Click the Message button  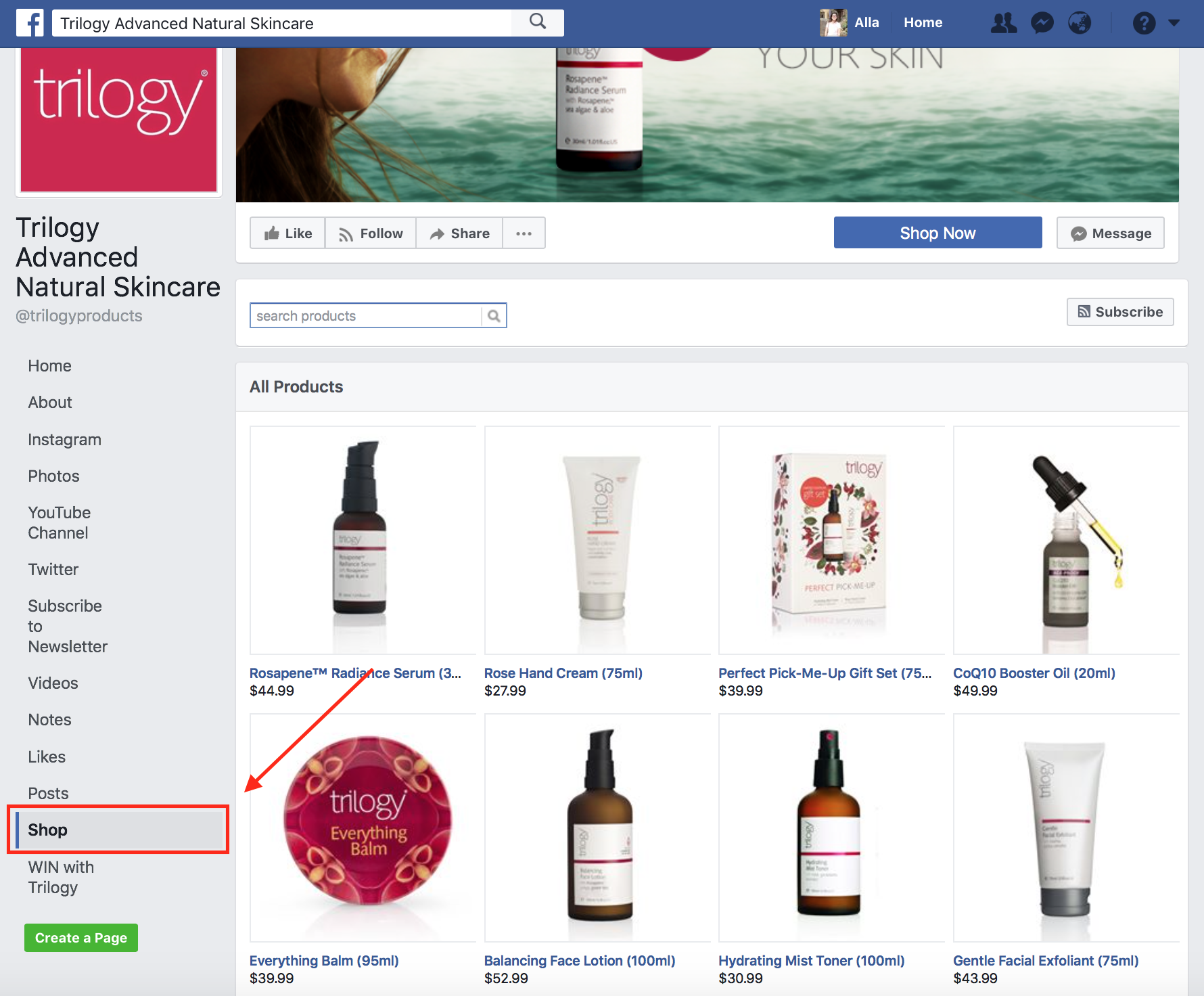click(1111, 233)
